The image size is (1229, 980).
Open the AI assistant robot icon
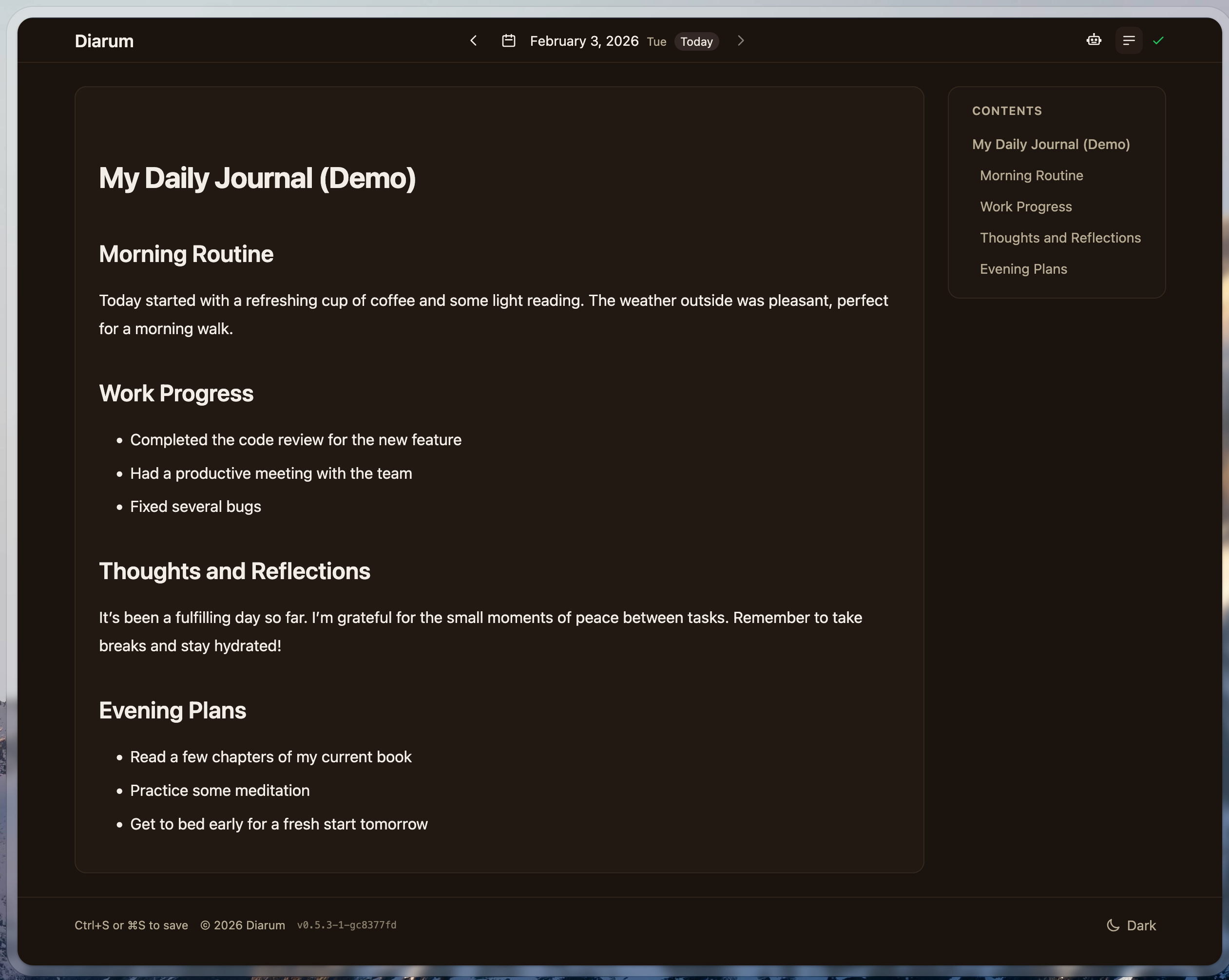coord(1094,40)
